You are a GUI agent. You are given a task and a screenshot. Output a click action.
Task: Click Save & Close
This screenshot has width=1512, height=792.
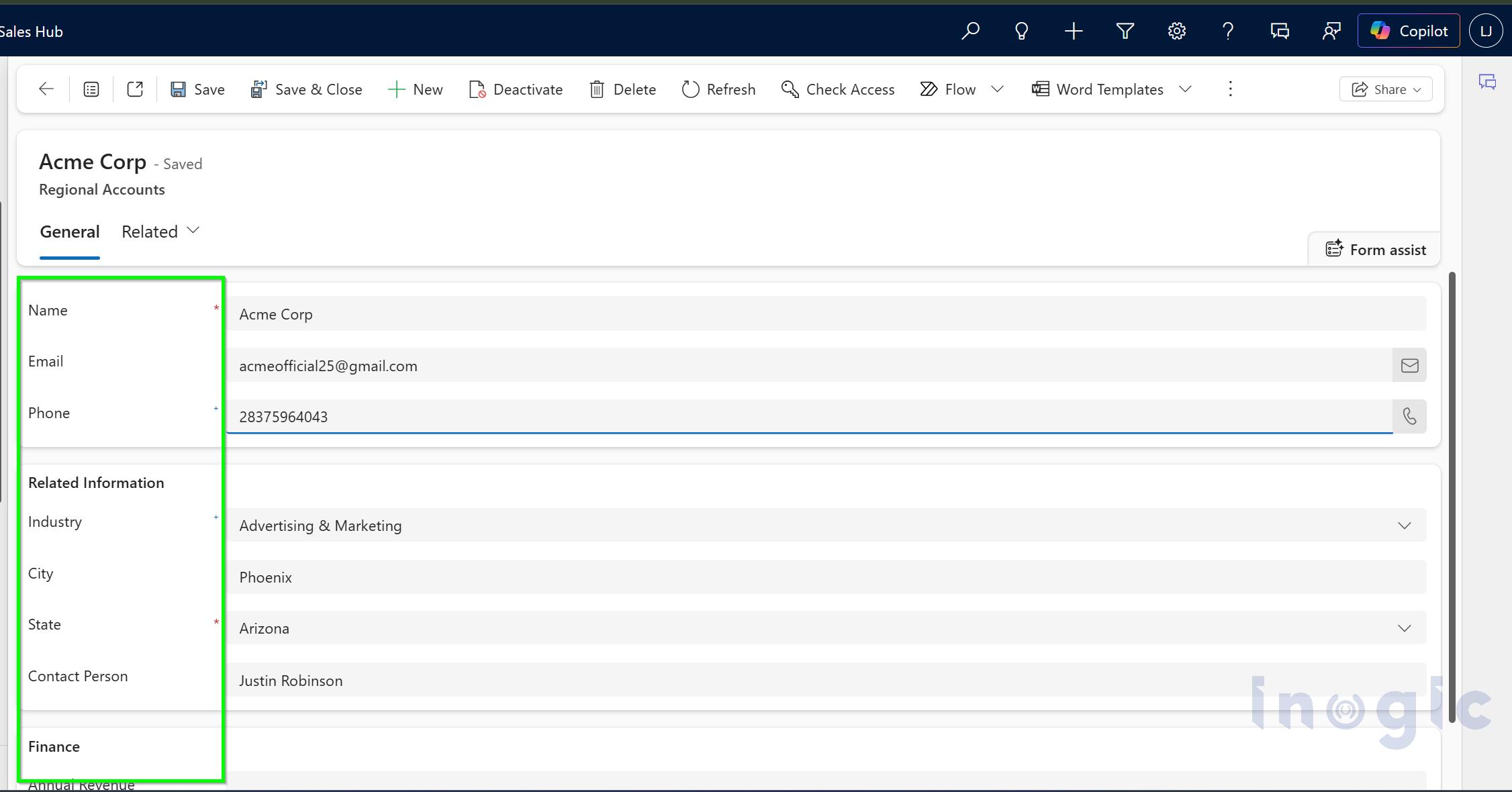pos(306,89)
